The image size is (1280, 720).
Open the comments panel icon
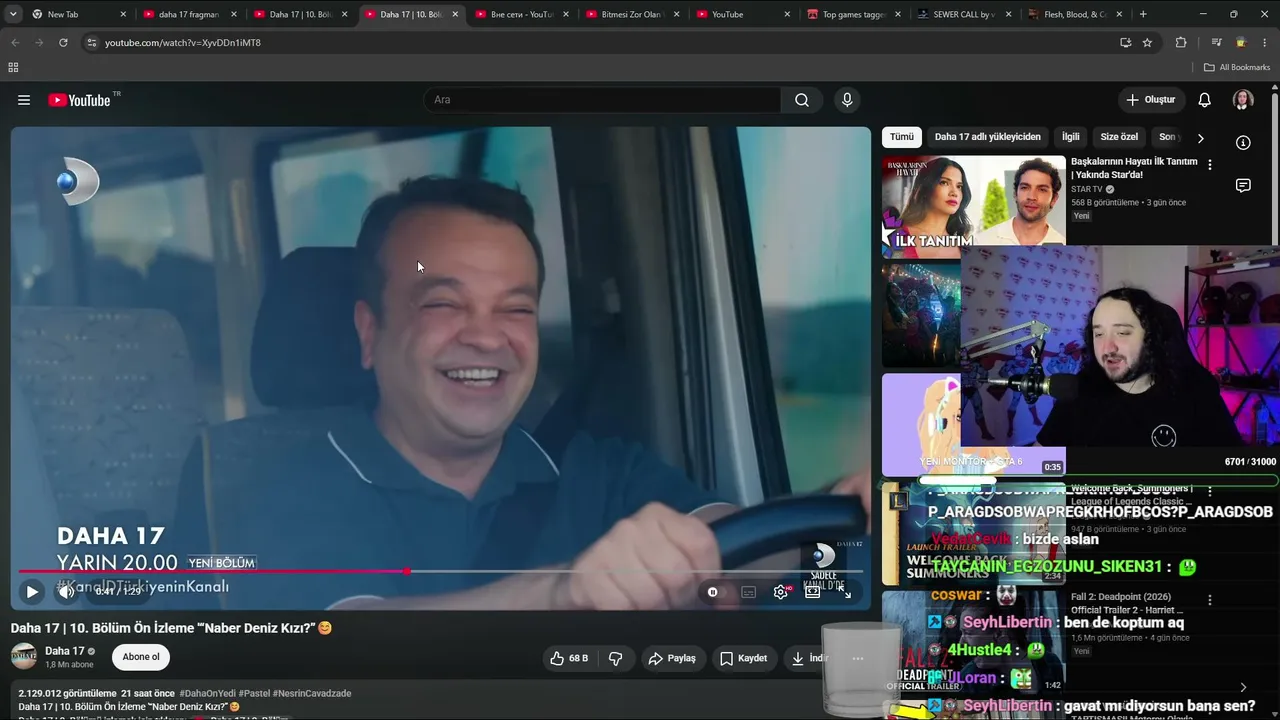tap(1243, 186)
